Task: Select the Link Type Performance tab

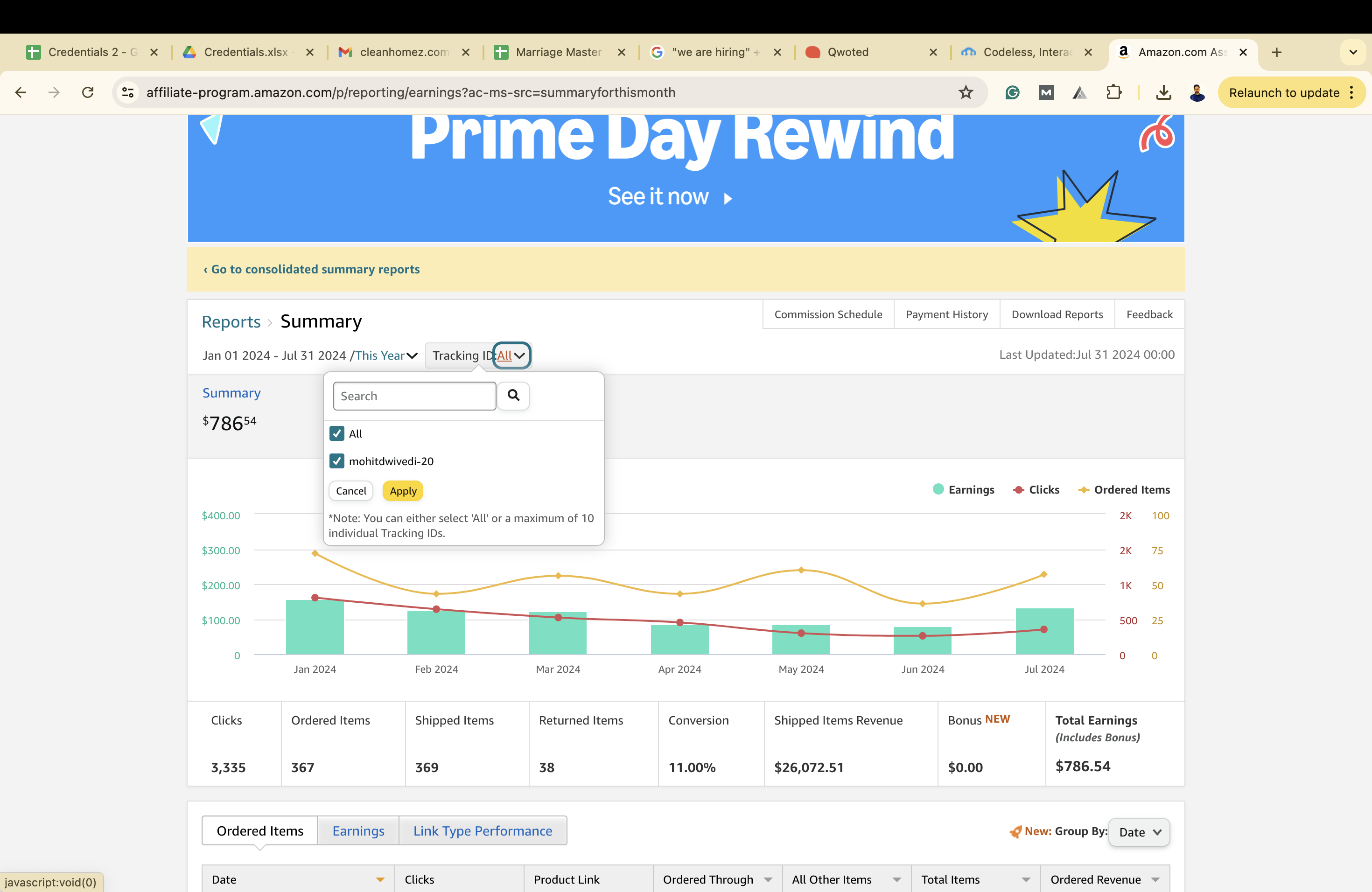Action: click(x=483, y=831)
